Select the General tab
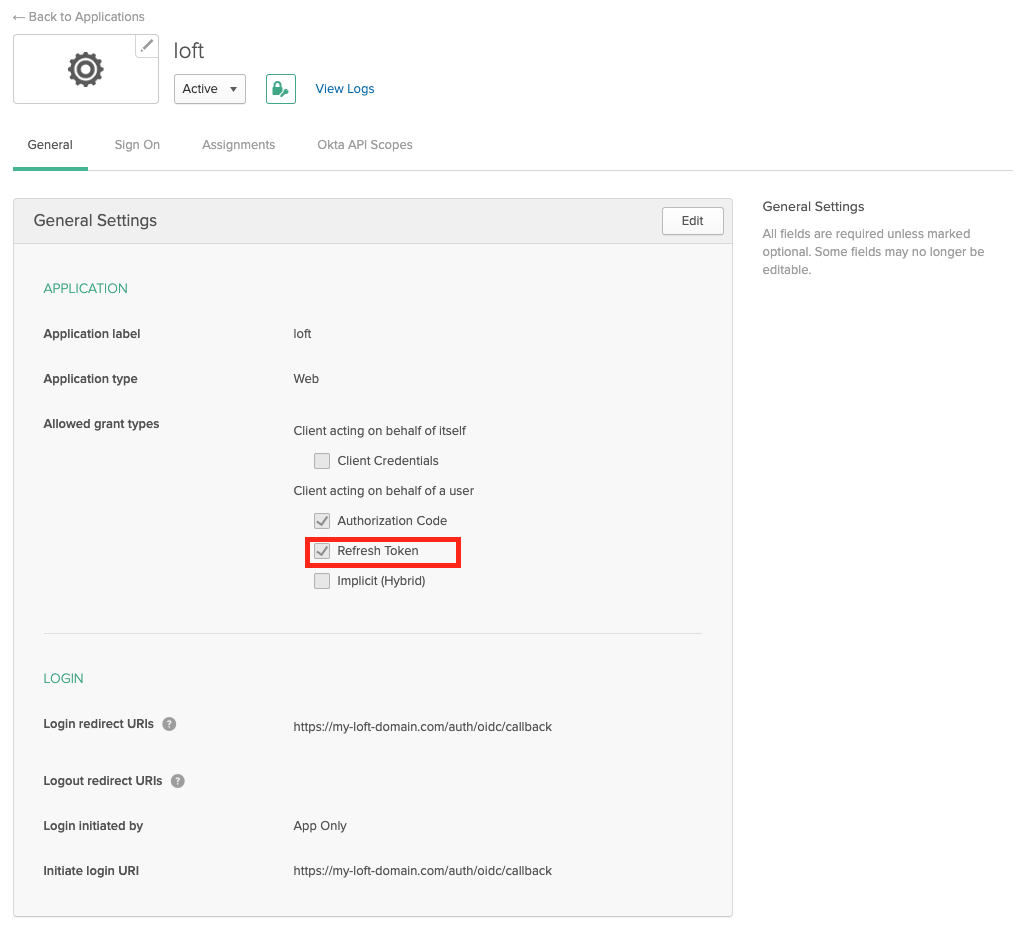Viewport: 1023px width, 926px height. click(50, 144)
